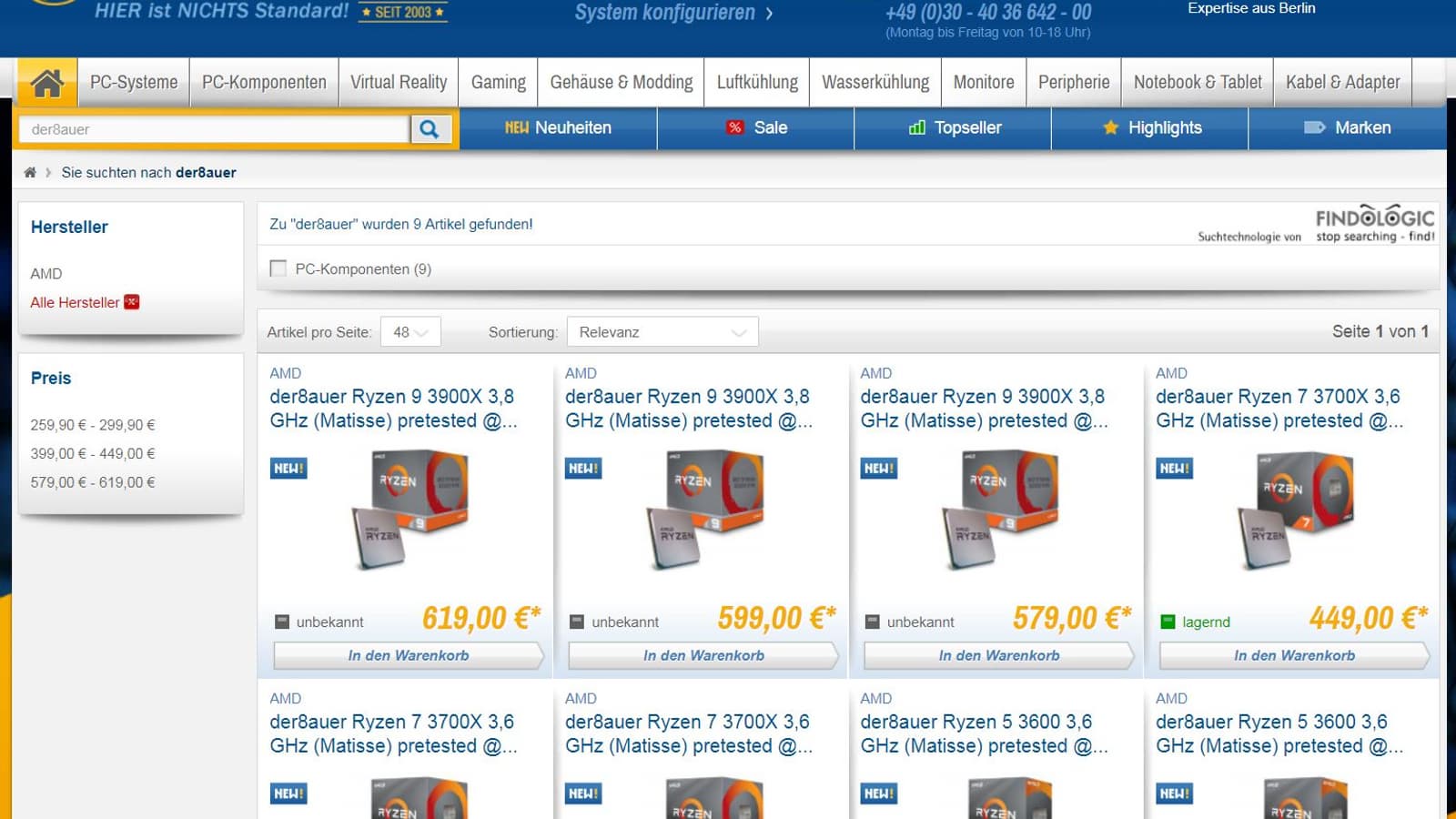Click the lagernd green stock indicator
The image size is (1456, 819).
pos(1168,622)
